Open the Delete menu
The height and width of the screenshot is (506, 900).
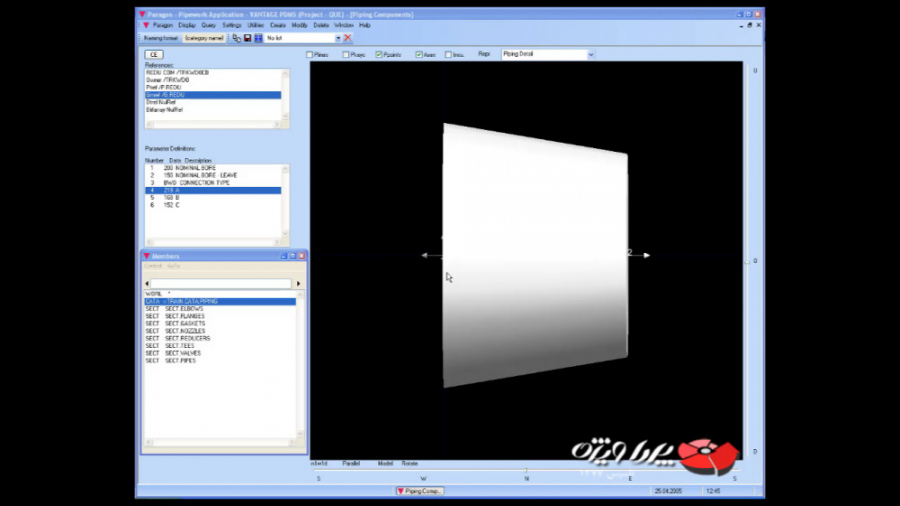[x=321, y=25]
